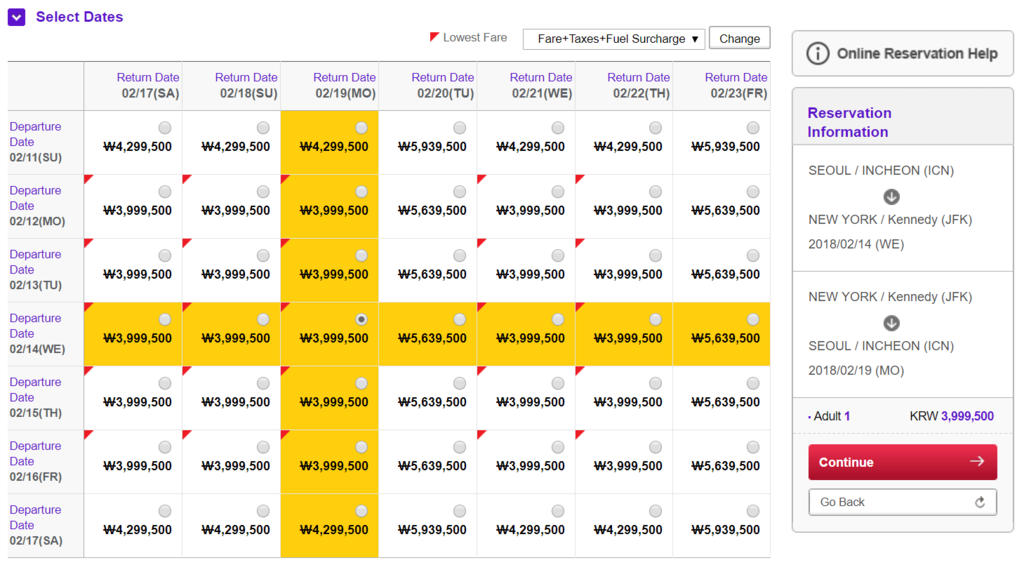
Task: Click the 2018/02/19 (MO) return date text
Action: (856, 370)
